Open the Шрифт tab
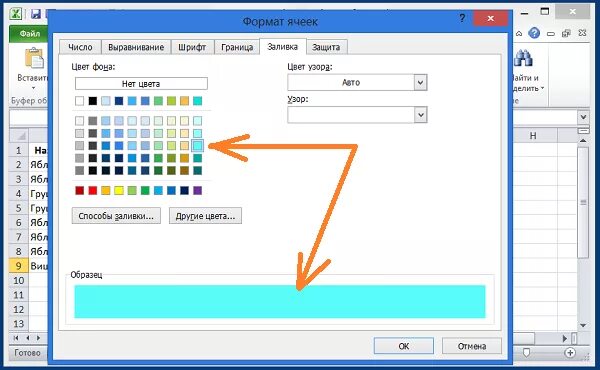 click(192, 47)
